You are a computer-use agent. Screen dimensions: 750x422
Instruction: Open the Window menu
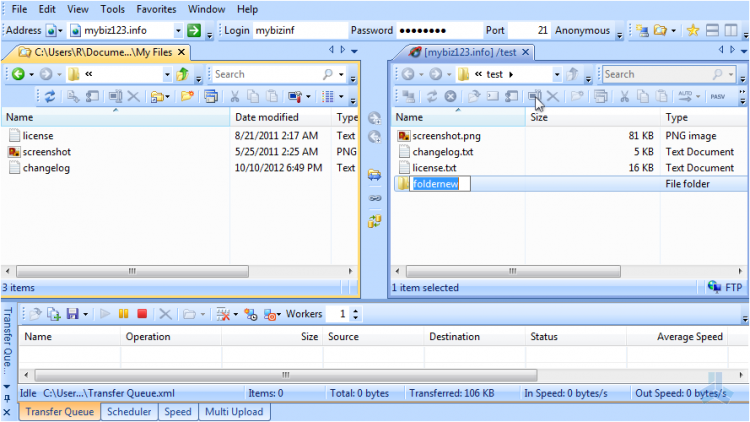click(x=206, y=9)
